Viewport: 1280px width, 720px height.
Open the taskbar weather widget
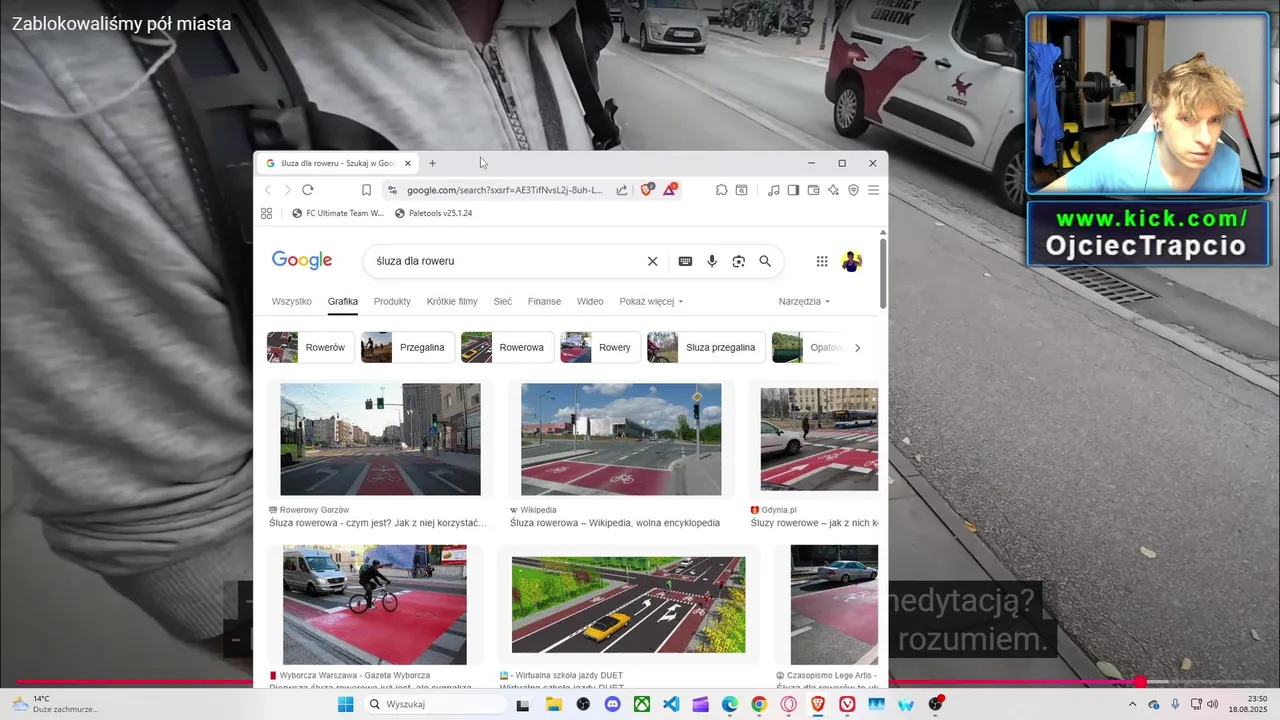pyautogui.click(x=55, y=704)
